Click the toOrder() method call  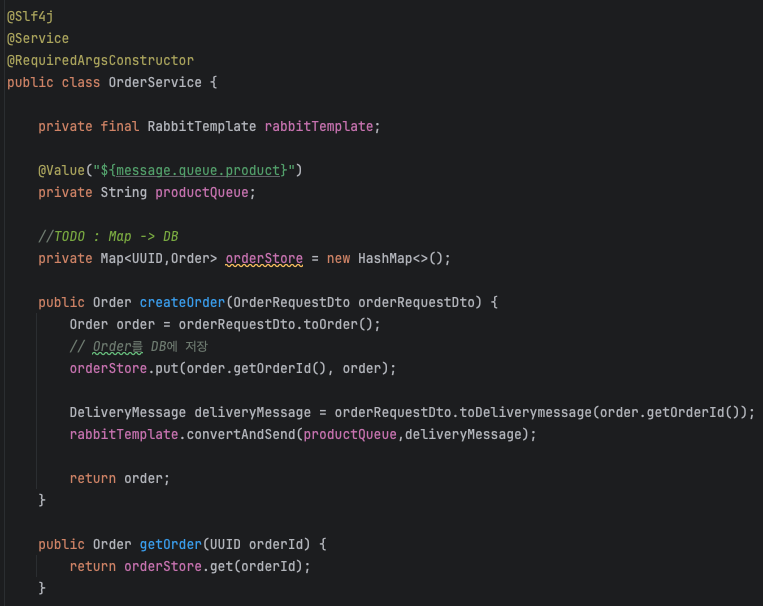point(338,324)
